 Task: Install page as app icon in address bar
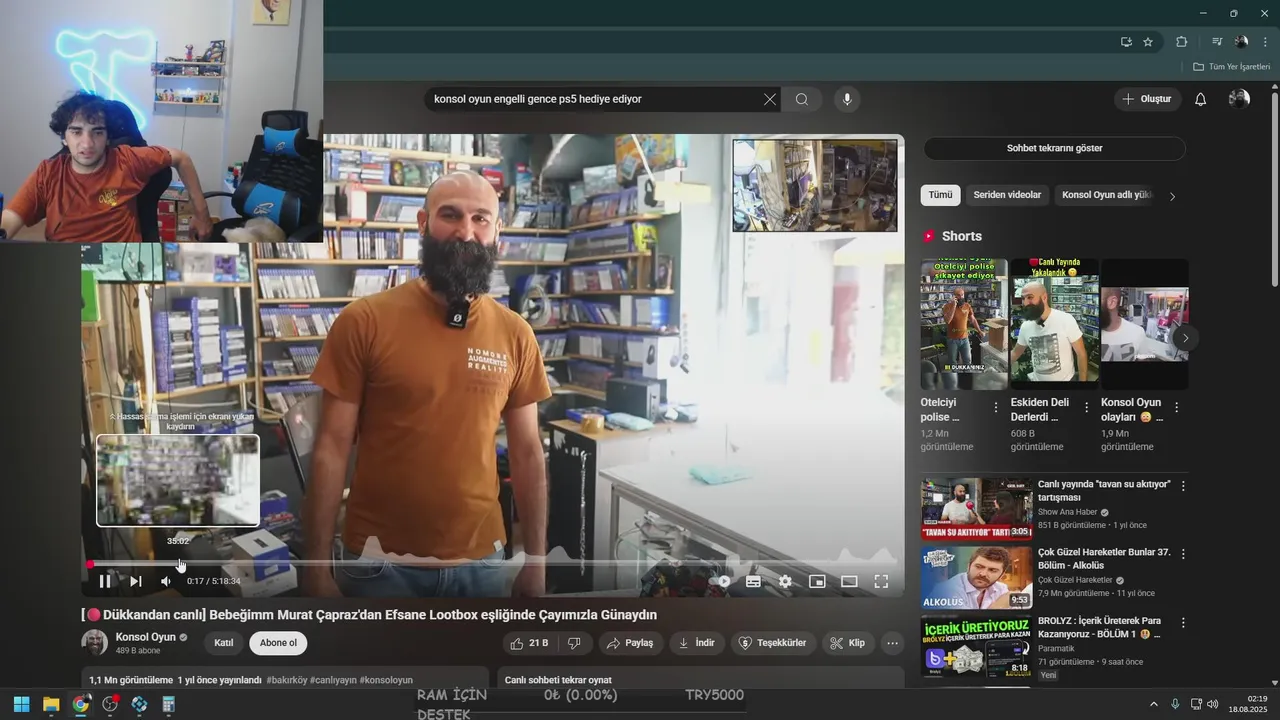pos(1126,42)
